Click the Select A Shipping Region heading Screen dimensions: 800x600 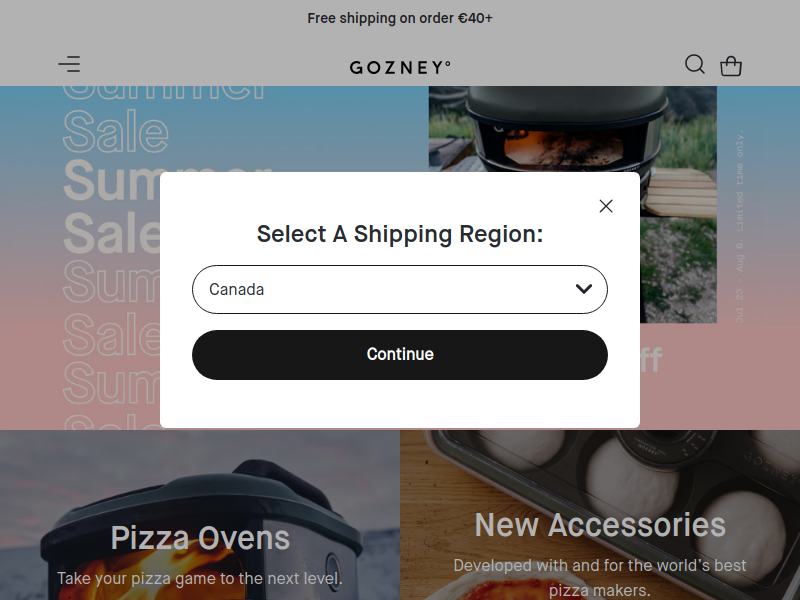coord(400,234)
